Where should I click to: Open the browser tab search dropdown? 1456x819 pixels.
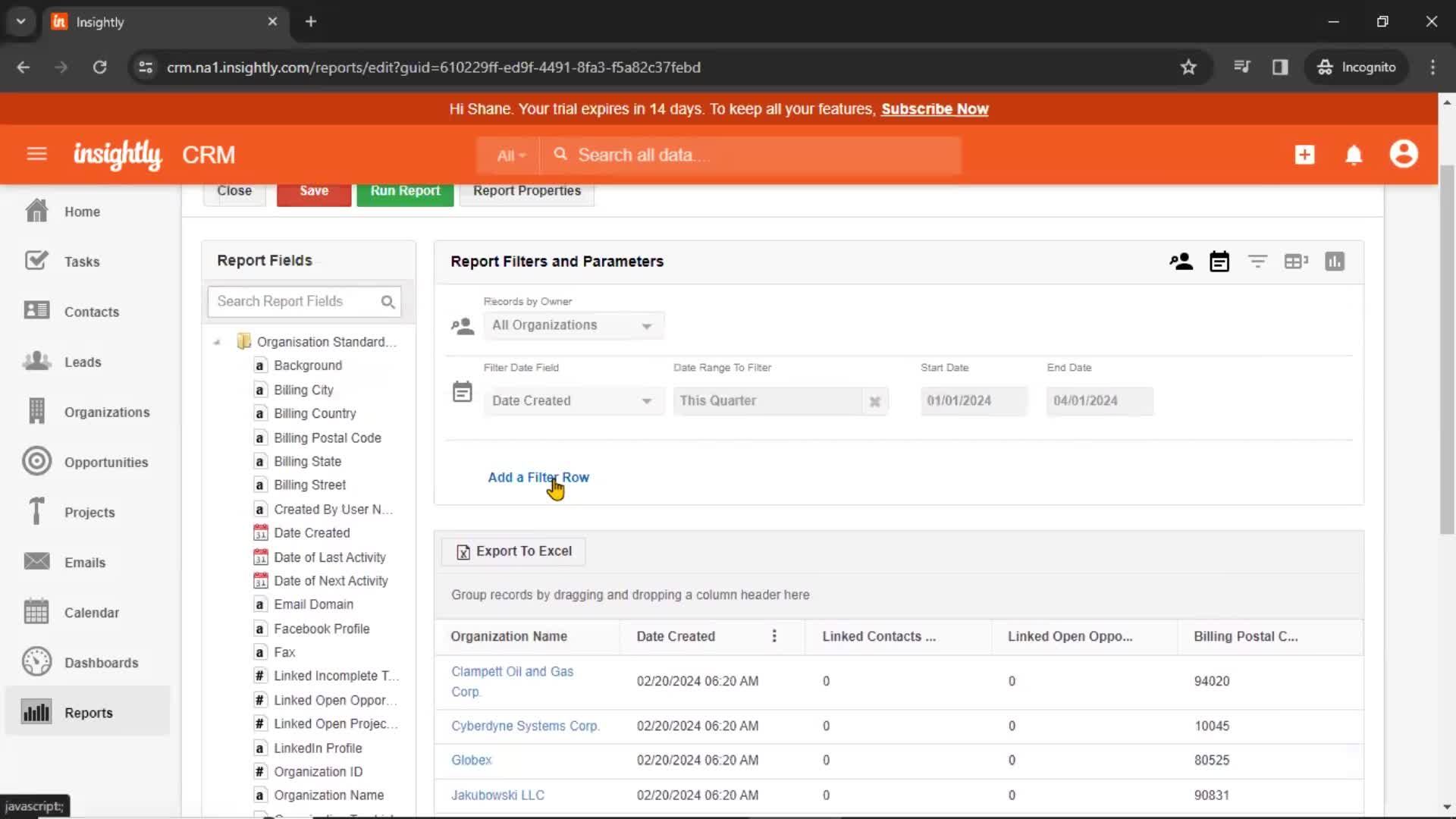point(20,21)
